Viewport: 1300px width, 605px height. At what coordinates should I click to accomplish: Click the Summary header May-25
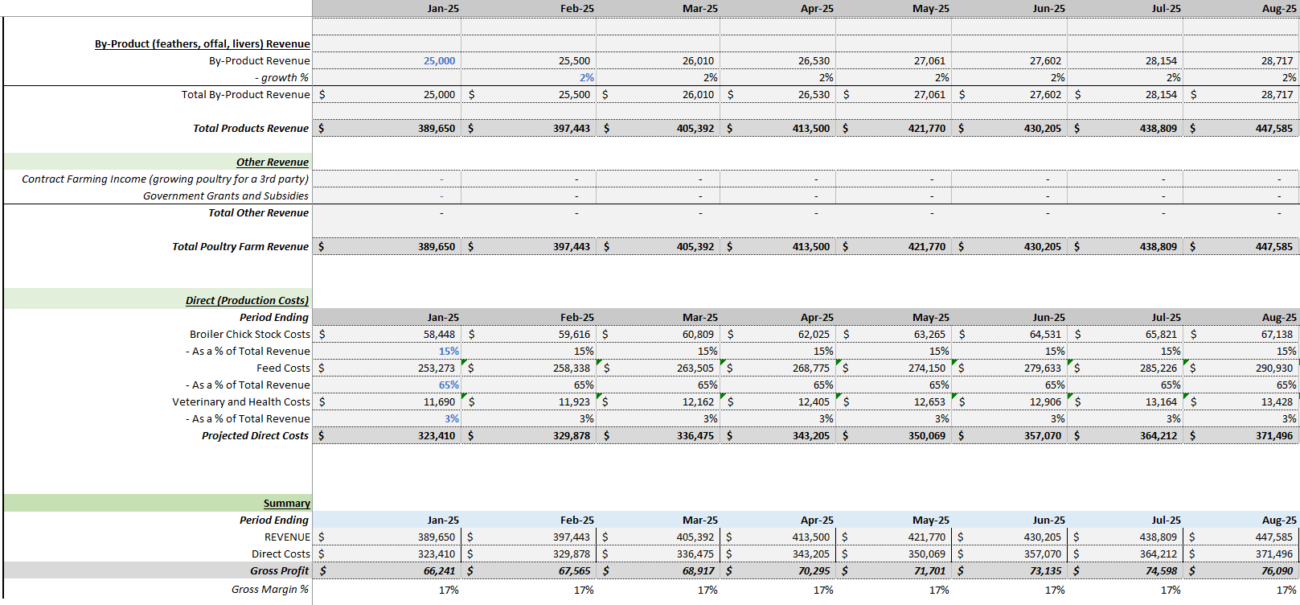pyautogui.click(x=931, y=520)
